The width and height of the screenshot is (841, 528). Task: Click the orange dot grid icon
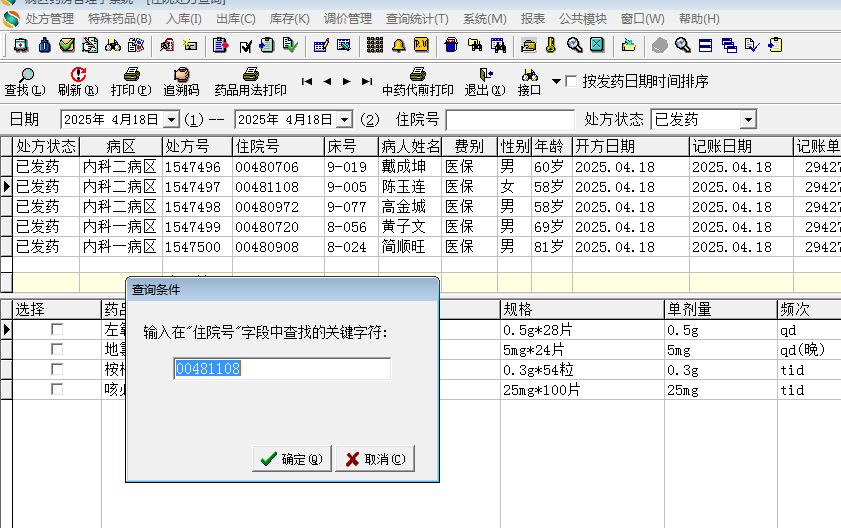(x=375, y=45)
